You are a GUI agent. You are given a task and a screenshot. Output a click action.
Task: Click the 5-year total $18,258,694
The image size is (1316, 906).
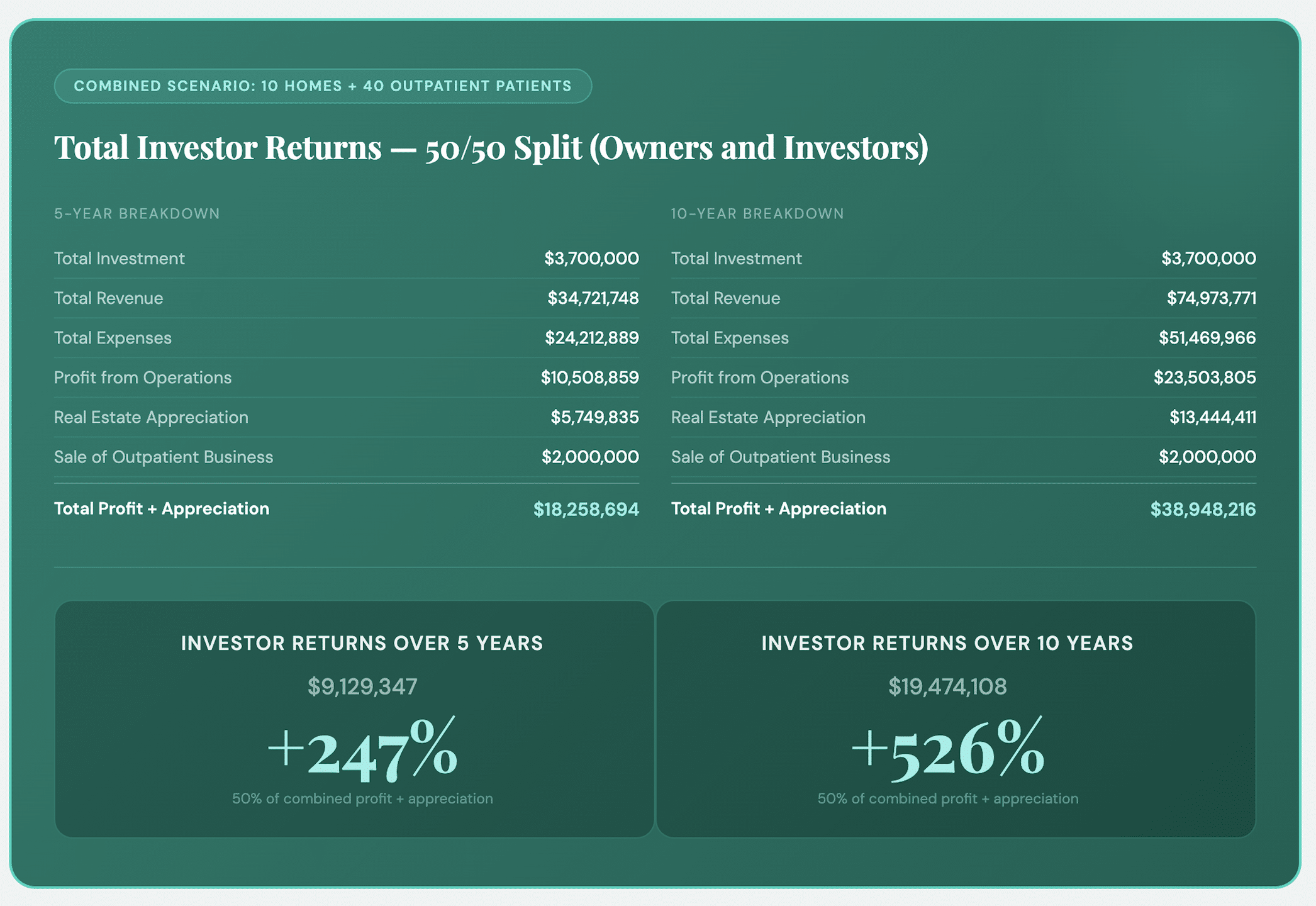(x=586, y=509)
